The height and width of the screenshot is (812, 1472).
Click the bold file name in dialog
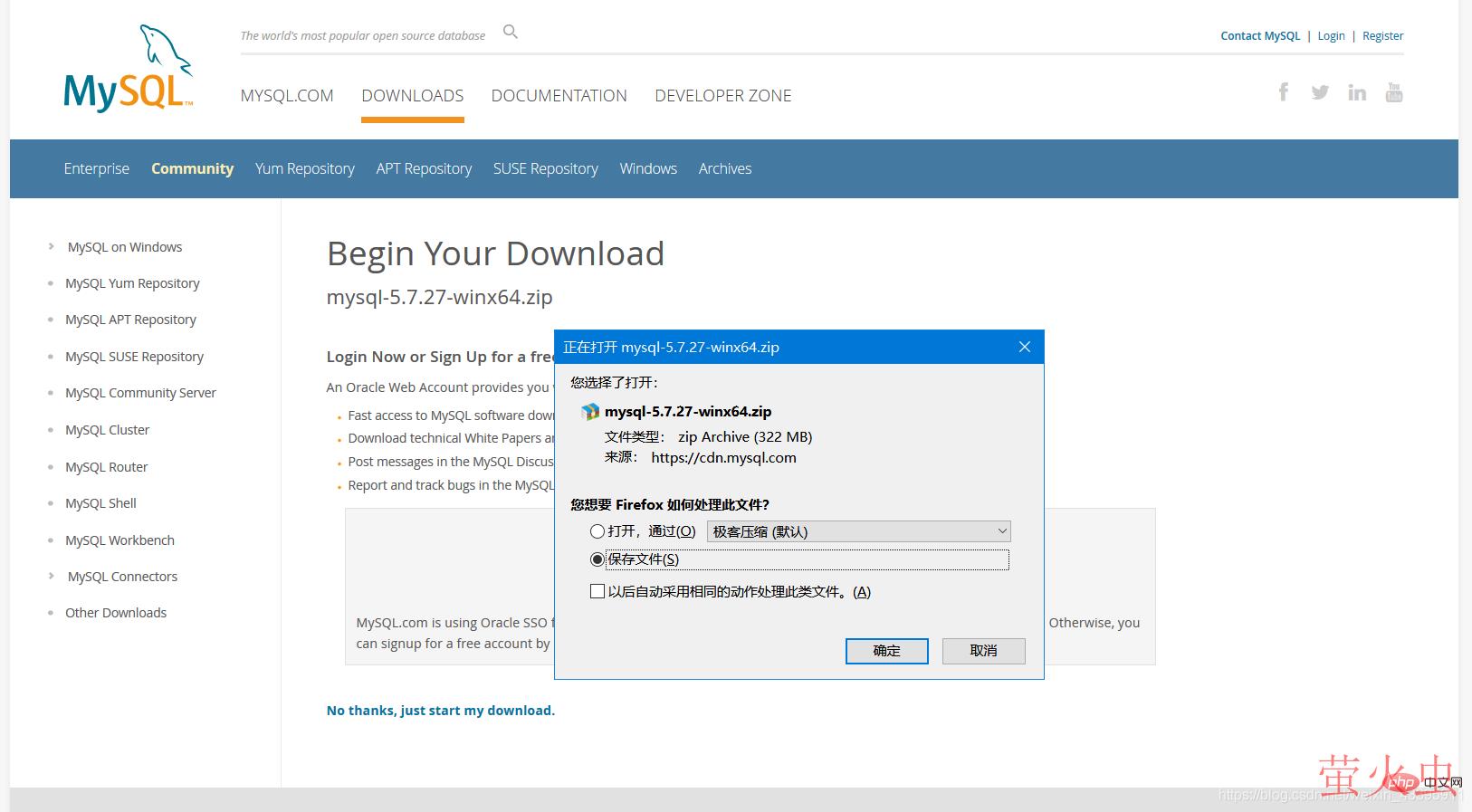pos(688,412)
